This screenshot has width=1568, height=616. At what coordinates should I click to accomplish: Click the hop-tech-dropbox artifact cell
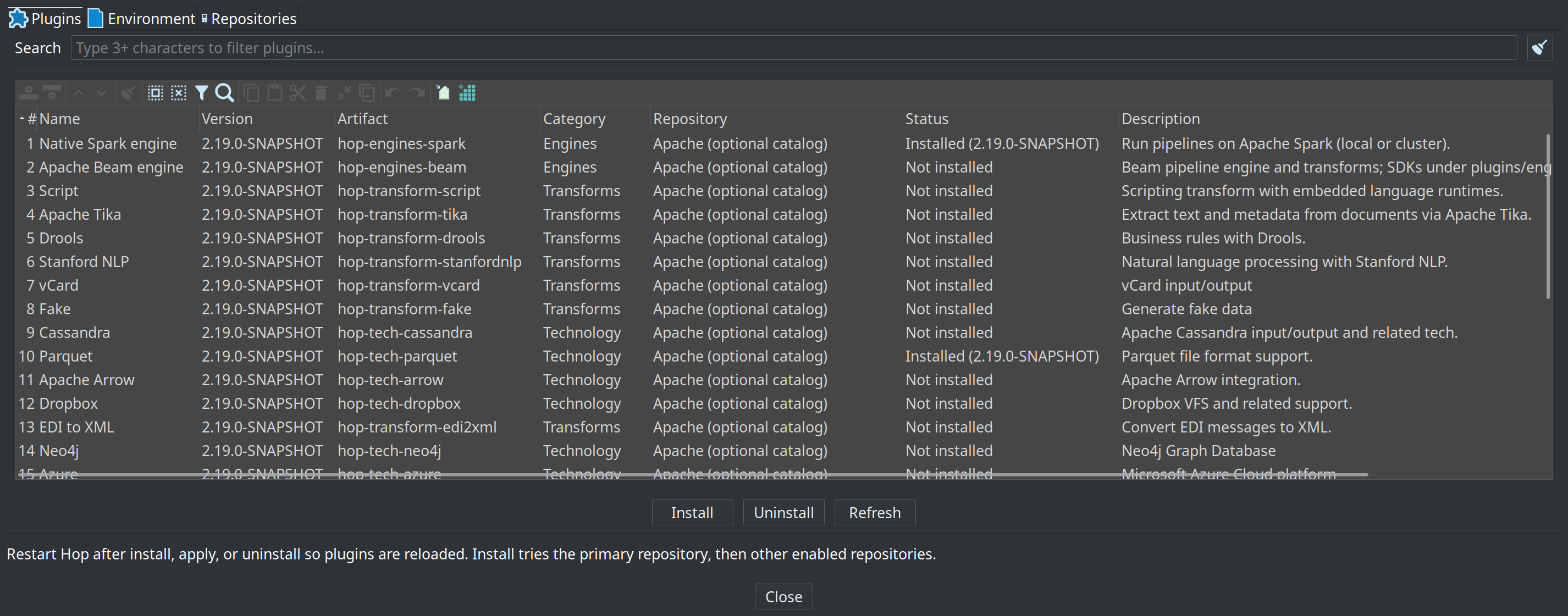click(399, 404)
